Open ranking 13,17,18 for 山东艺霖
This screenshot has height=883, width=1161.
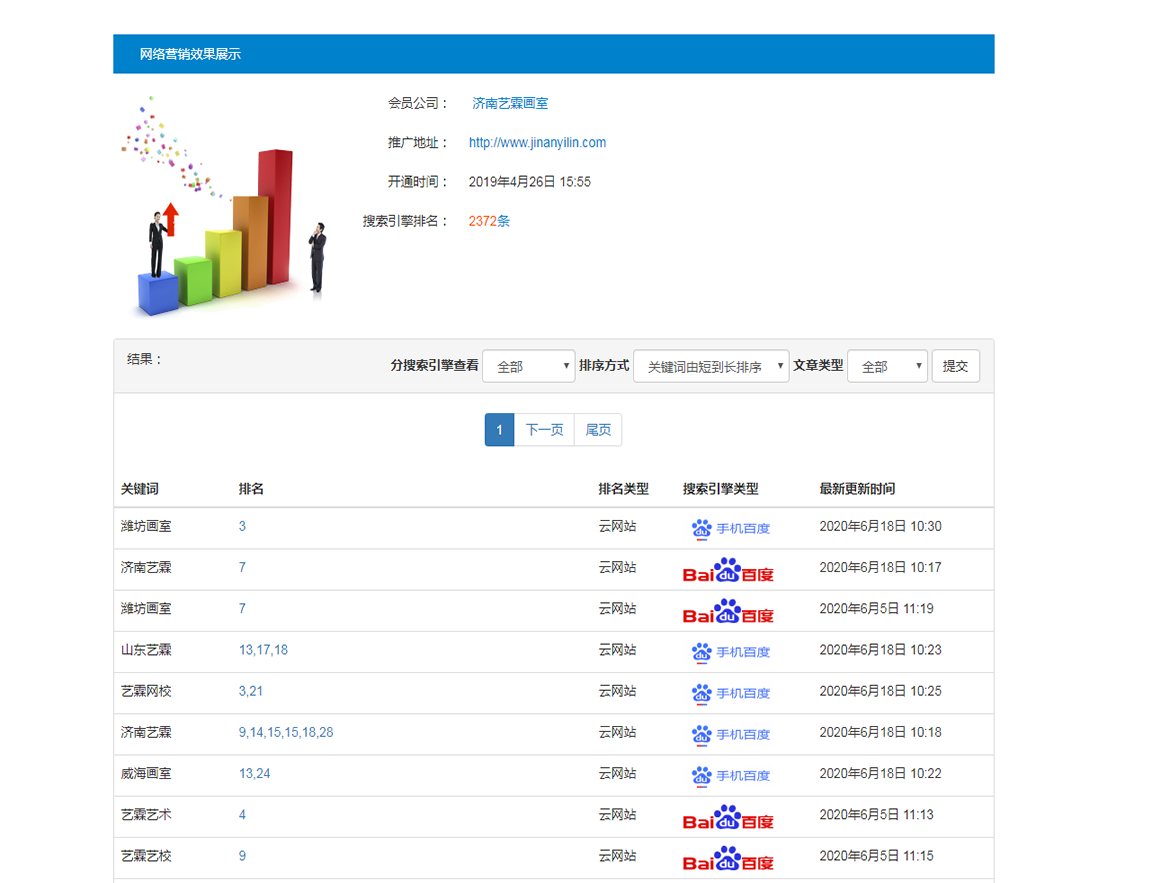click(263, 650)
